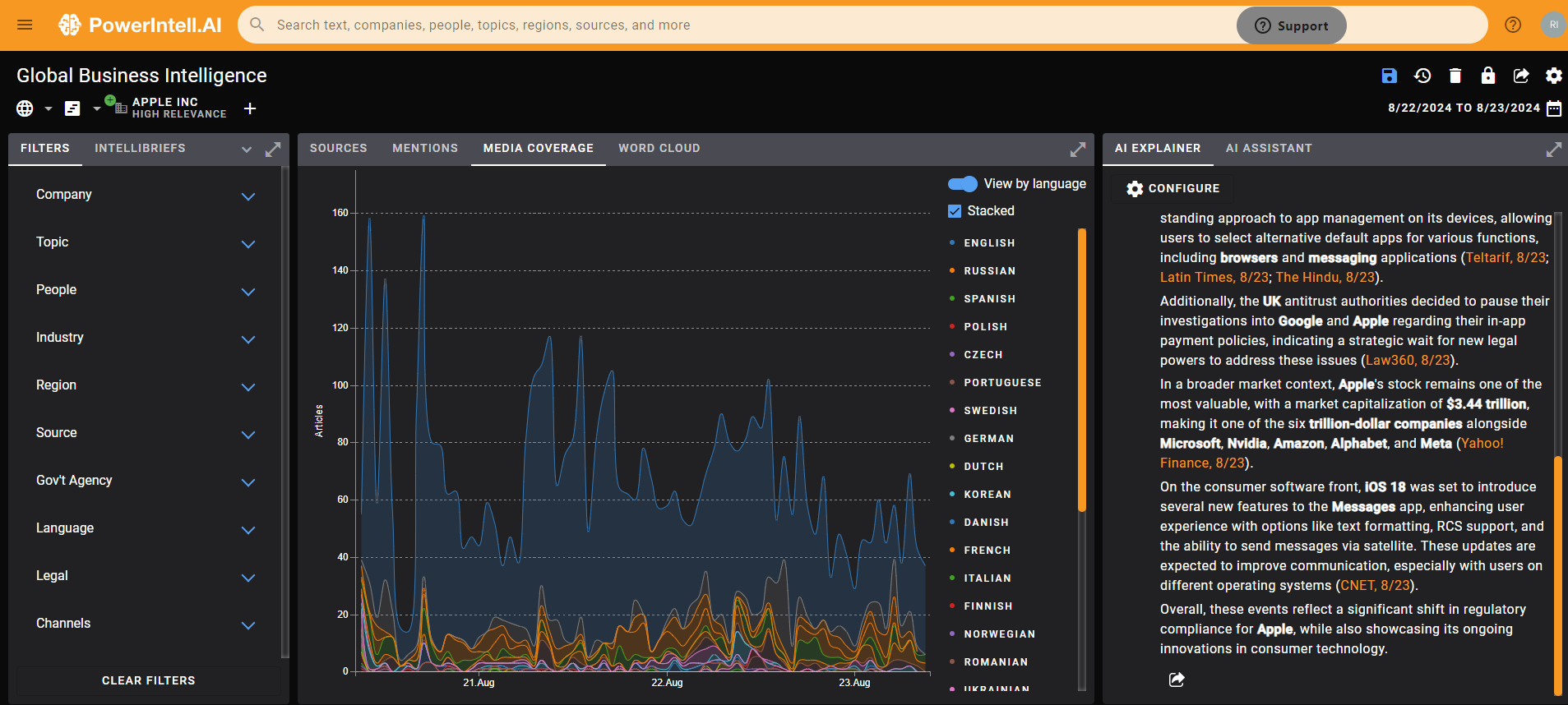This screenshot has height=705, width=1568.
Task: Share the AI explainer summary
Action: coord(1177,680)
